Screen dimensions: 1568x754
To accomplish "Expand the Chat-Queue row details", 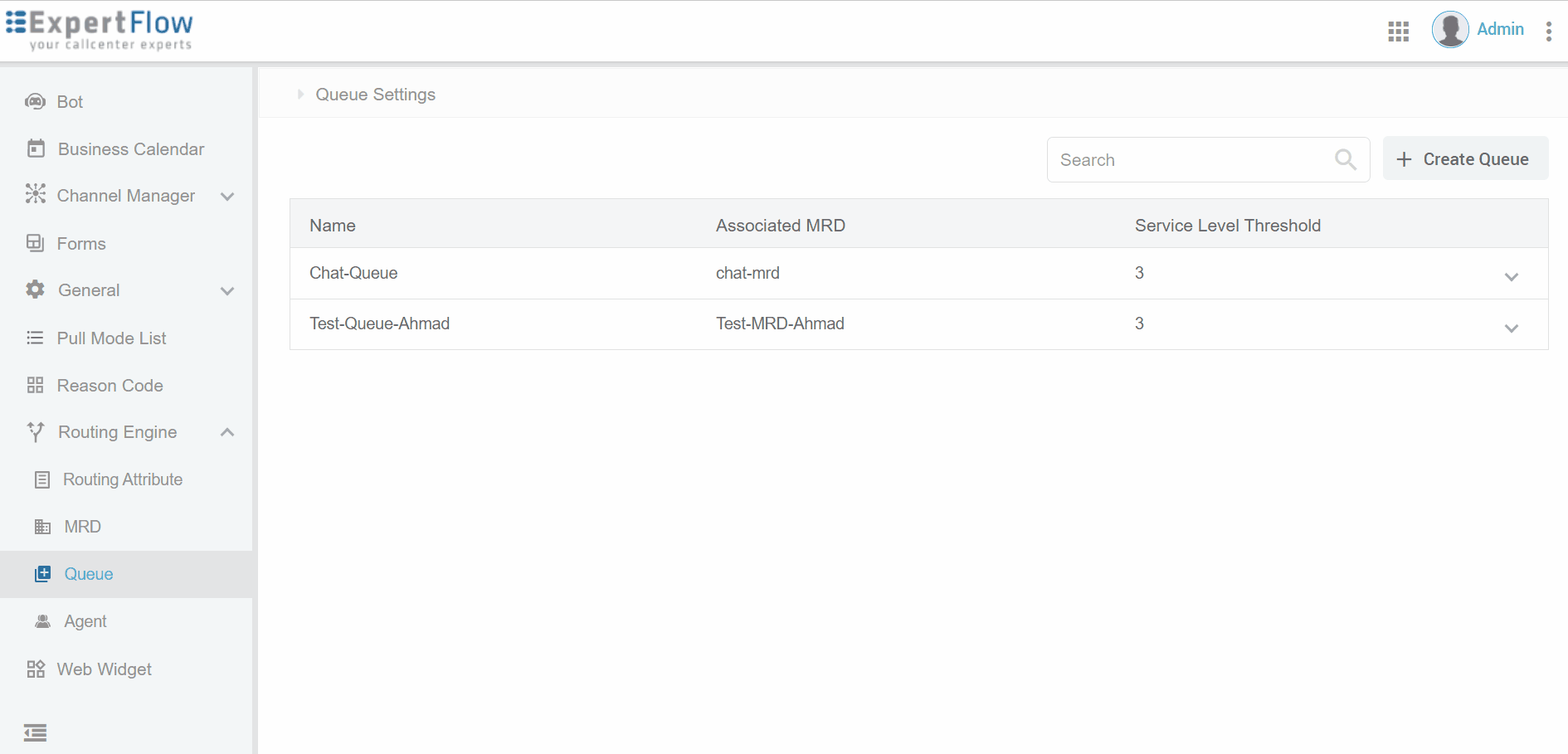I will (x=1512, y=276).
